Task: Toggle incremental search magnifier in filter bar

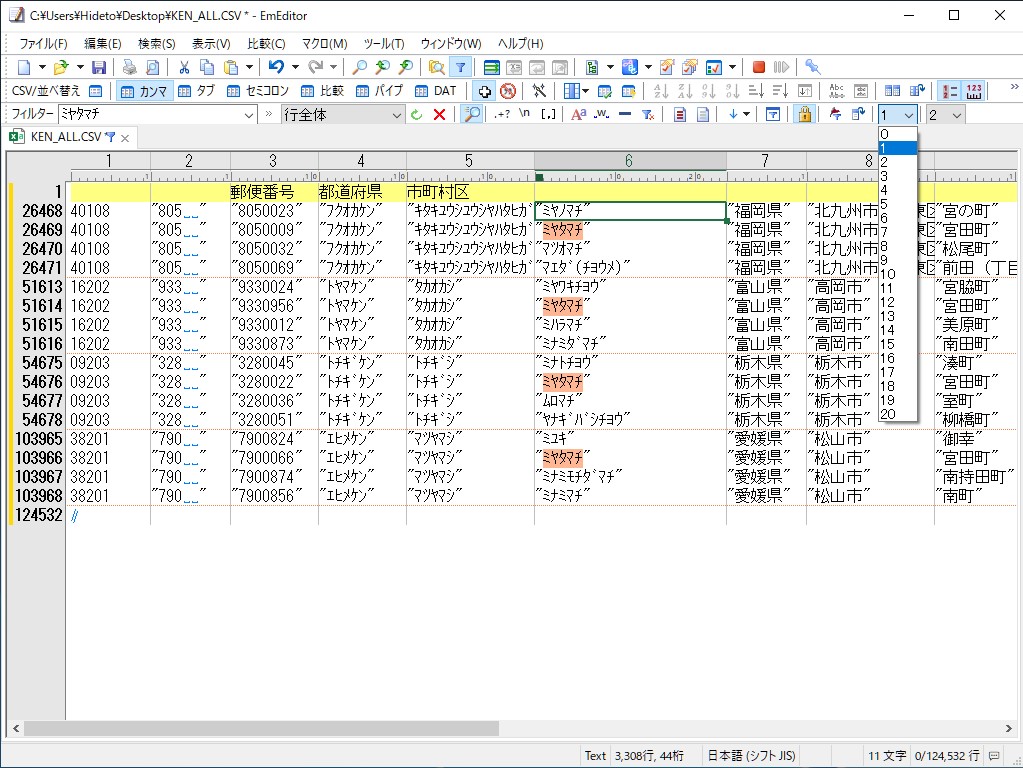Action: 471,115
